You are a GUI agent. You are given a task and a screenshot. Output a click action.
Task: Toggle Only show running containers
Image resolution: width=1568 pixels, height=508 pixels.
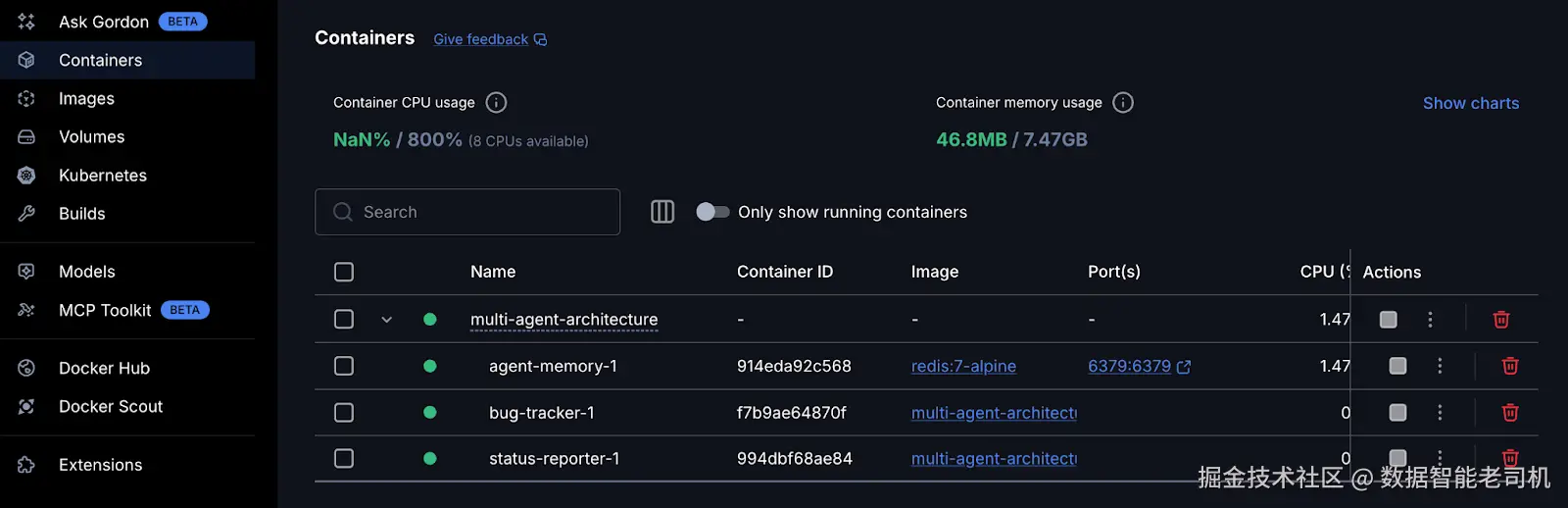click(712, 212)
